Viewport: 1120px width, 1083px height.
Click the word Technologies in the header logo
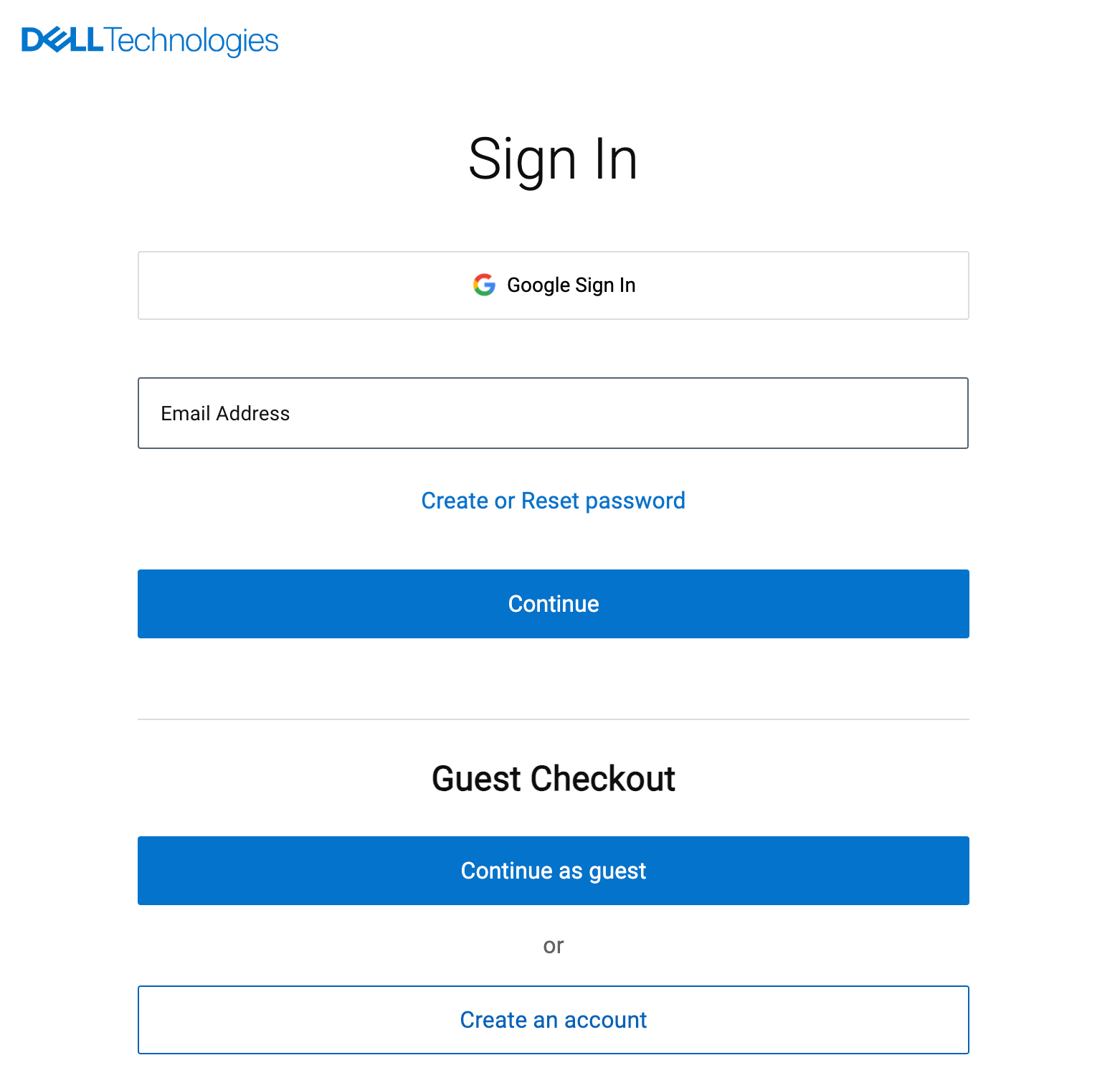(192, 41)
